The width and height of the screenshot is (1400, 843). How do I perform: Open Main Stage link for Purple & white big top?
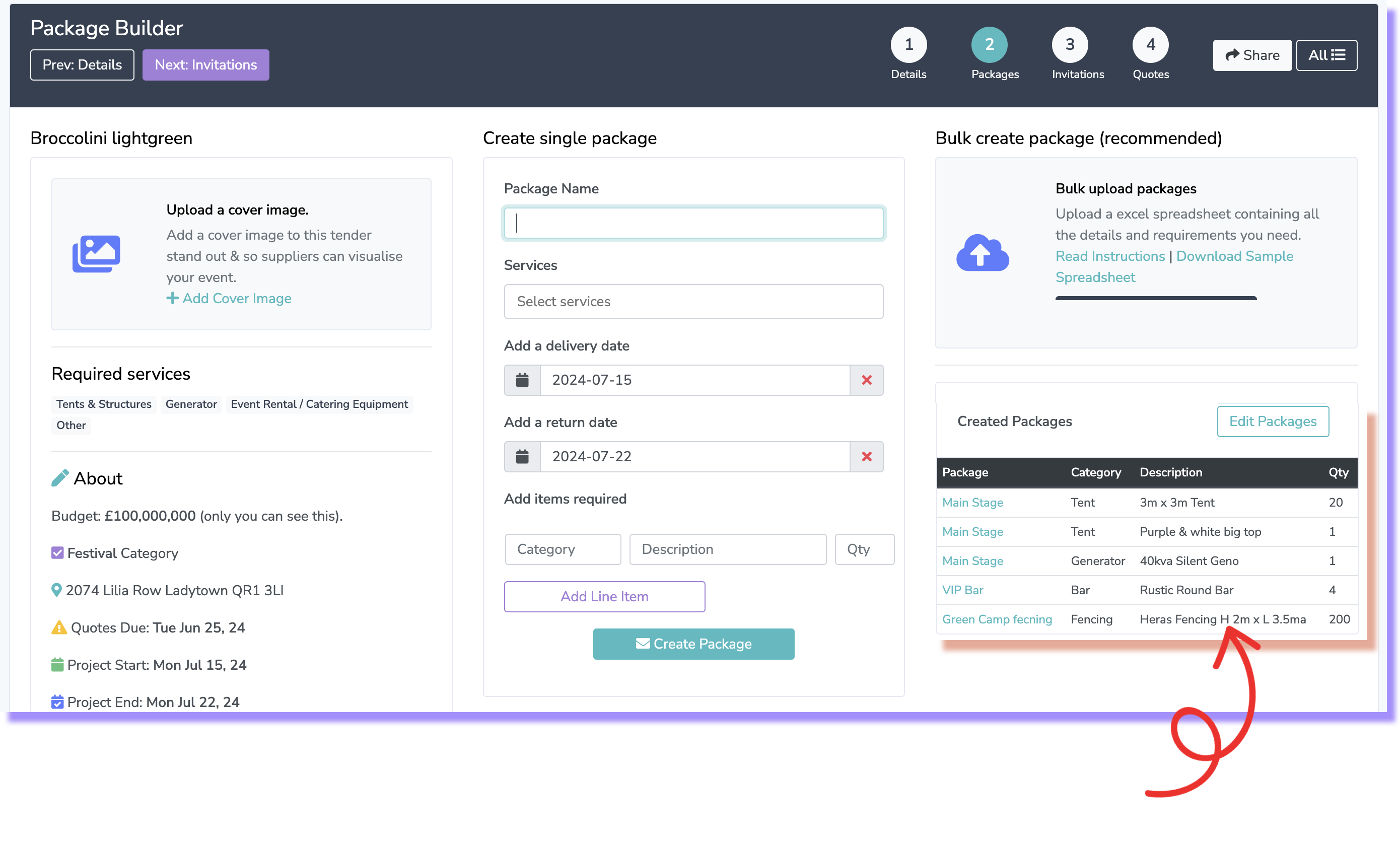click(x=972, y=532)
